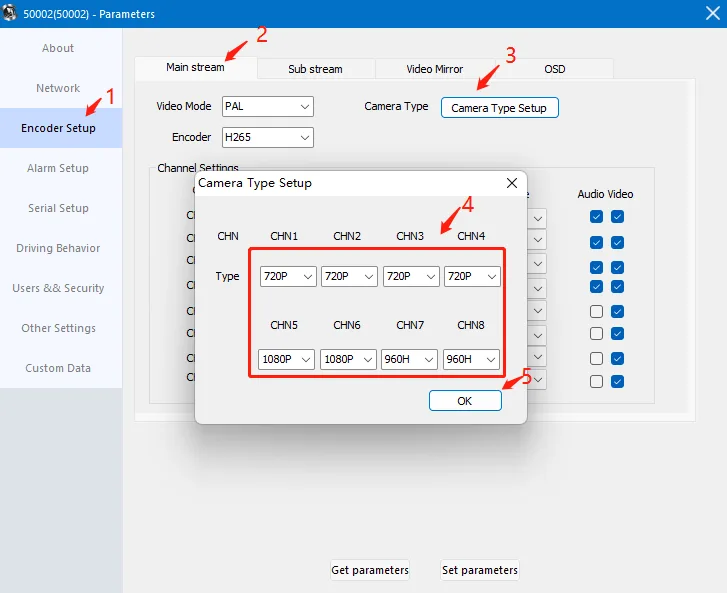Image resolution: width=727 pixels, height=593 pixels.
Task: Confirm camera types with OK
Action: tap(465, 401)
